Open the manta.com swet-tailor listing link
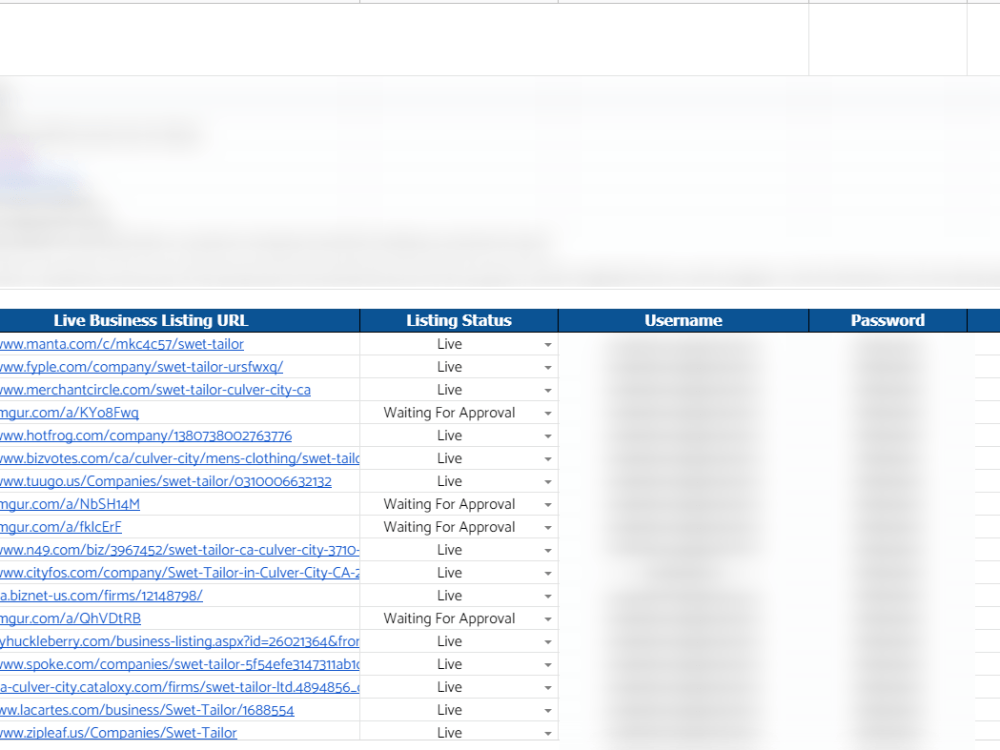Screen dimensions: 1000x750 (x=122, y=344)
